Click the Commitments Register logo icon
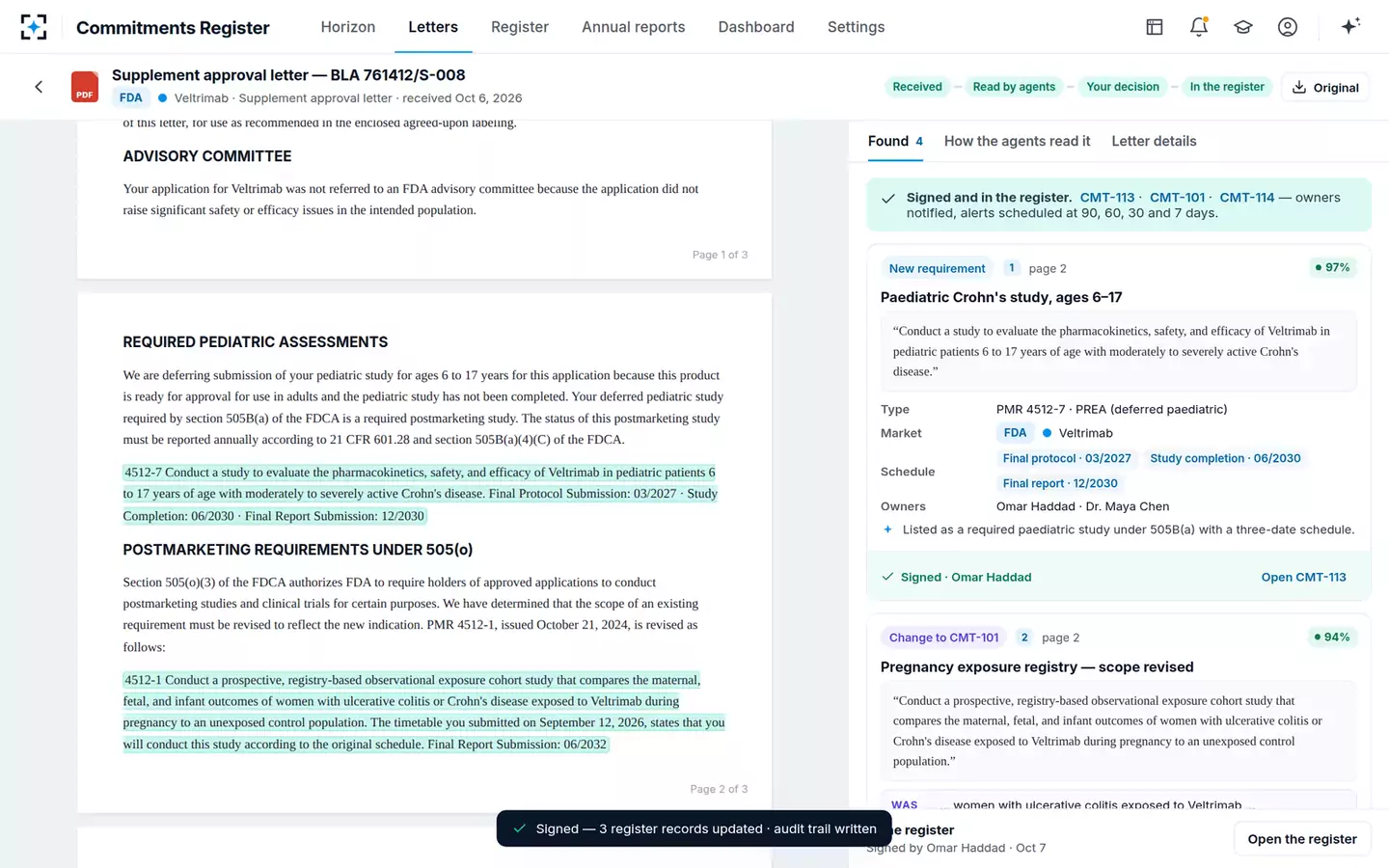This screenshot has height=868, width=1389. tap(34, 27)
